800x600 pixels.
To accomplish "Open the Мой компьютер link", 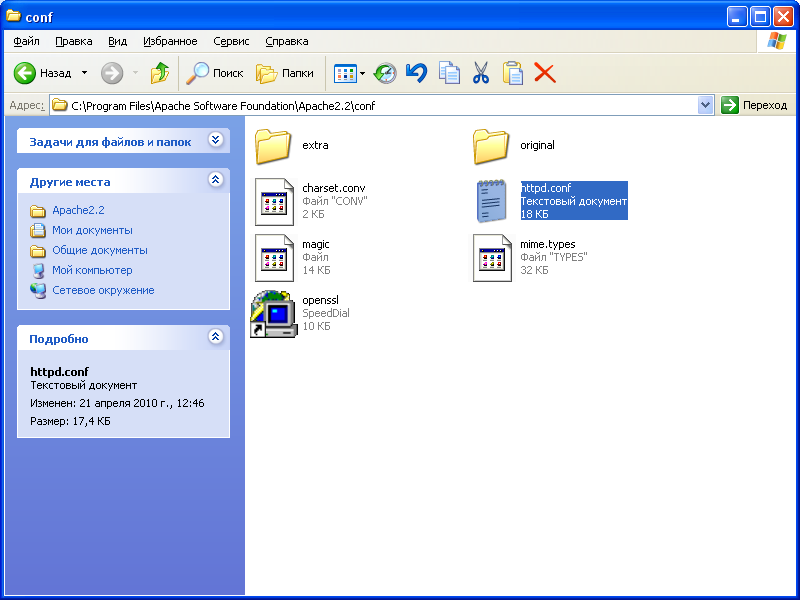I will (92, 270).
